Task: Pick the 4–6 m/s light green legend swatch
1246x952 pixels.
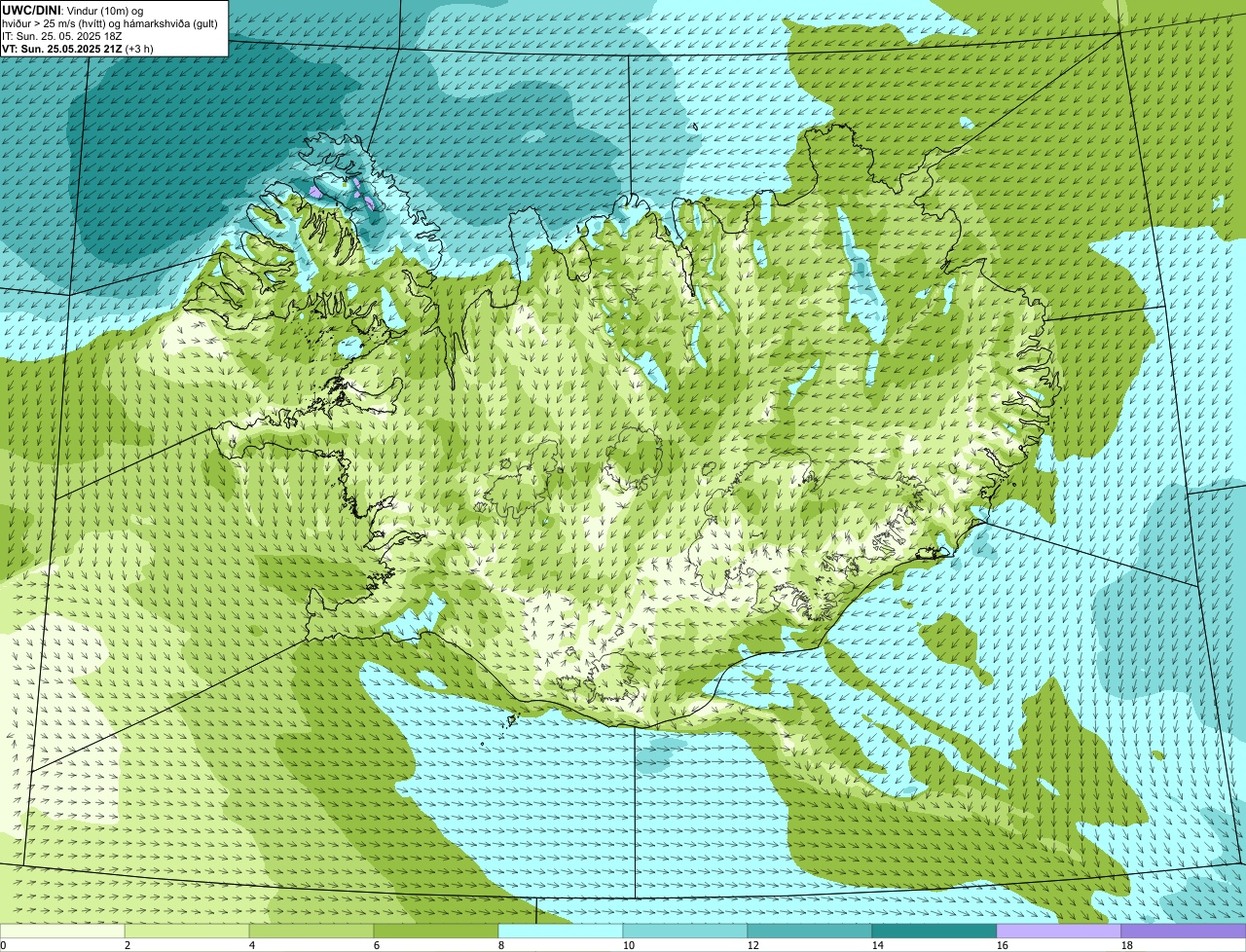Action: (x=311, y=932)
